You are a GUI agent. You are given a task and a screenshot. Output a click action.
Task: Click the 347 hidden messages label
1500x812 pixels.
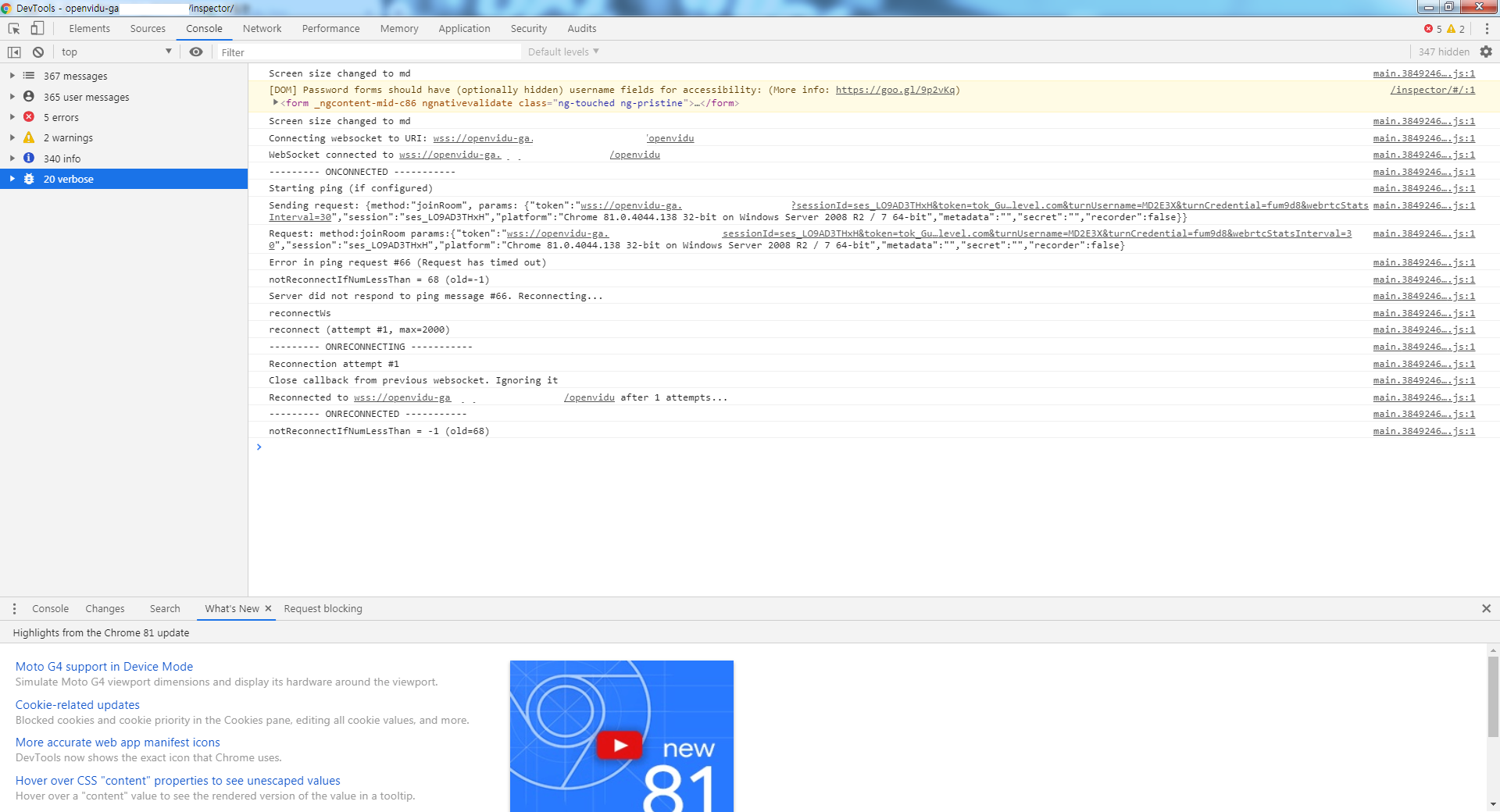pos(1444,52)
